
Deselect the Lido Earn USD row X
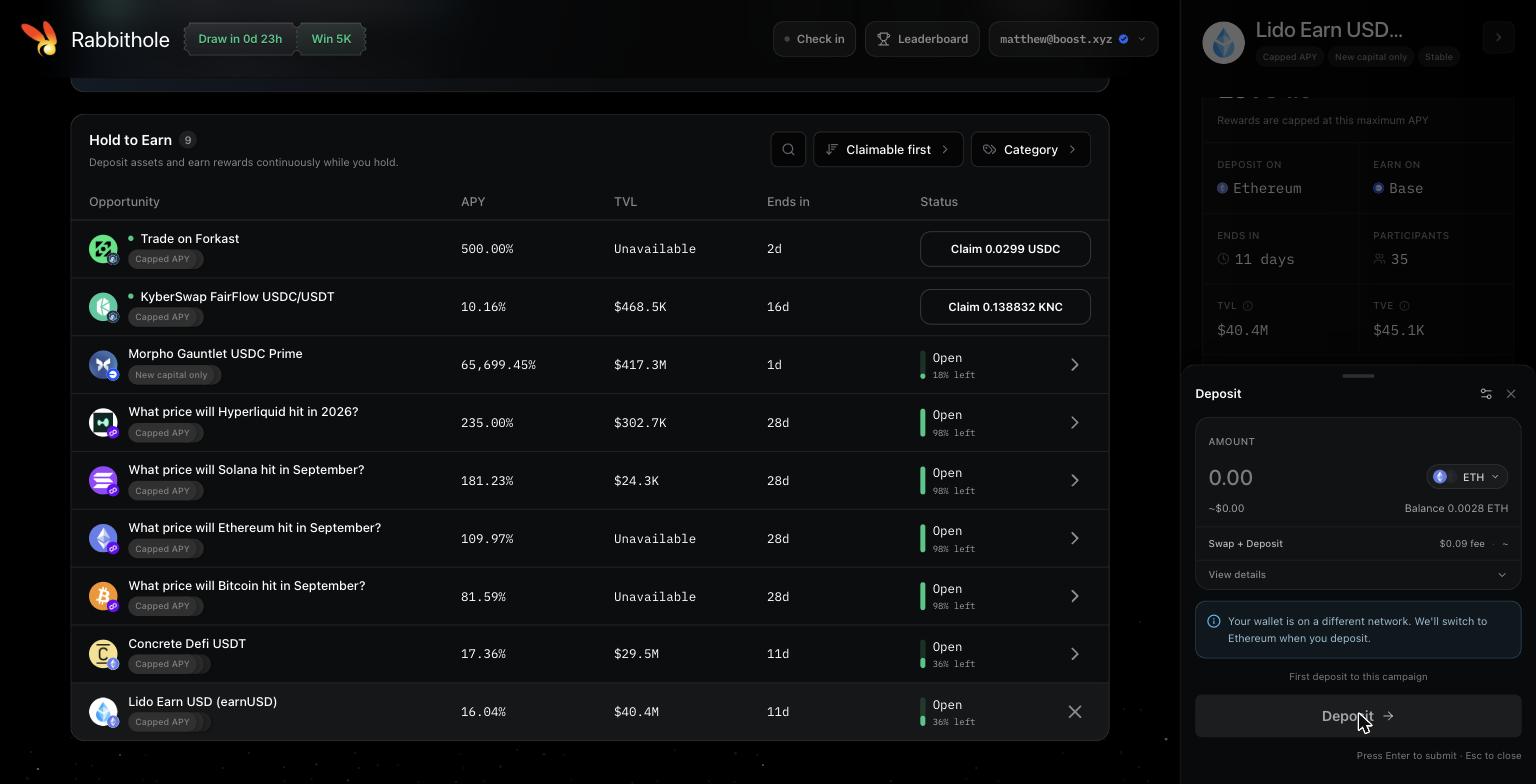(x=1075, y=712)
